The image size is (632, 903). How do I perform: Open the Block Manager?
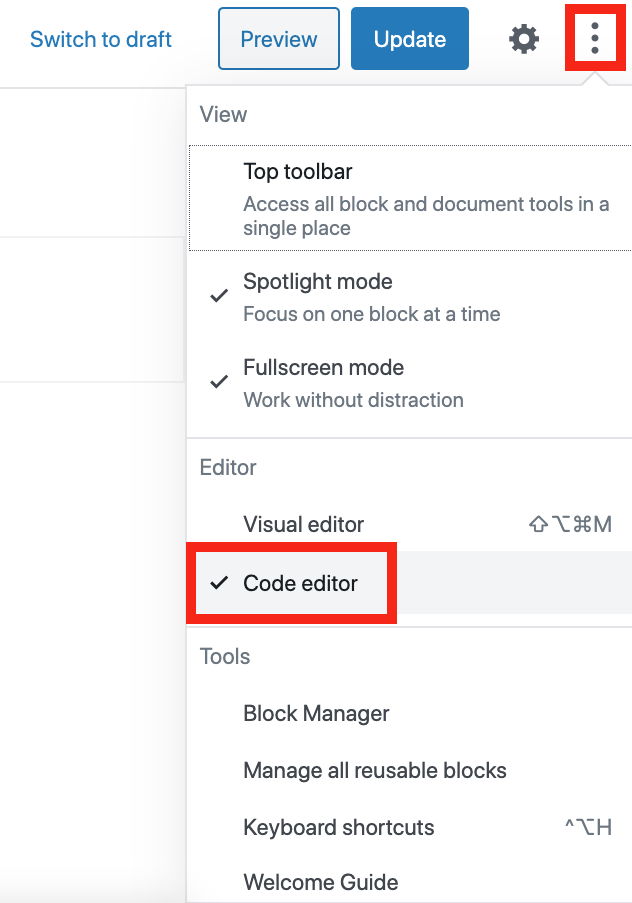click(410, 714)
